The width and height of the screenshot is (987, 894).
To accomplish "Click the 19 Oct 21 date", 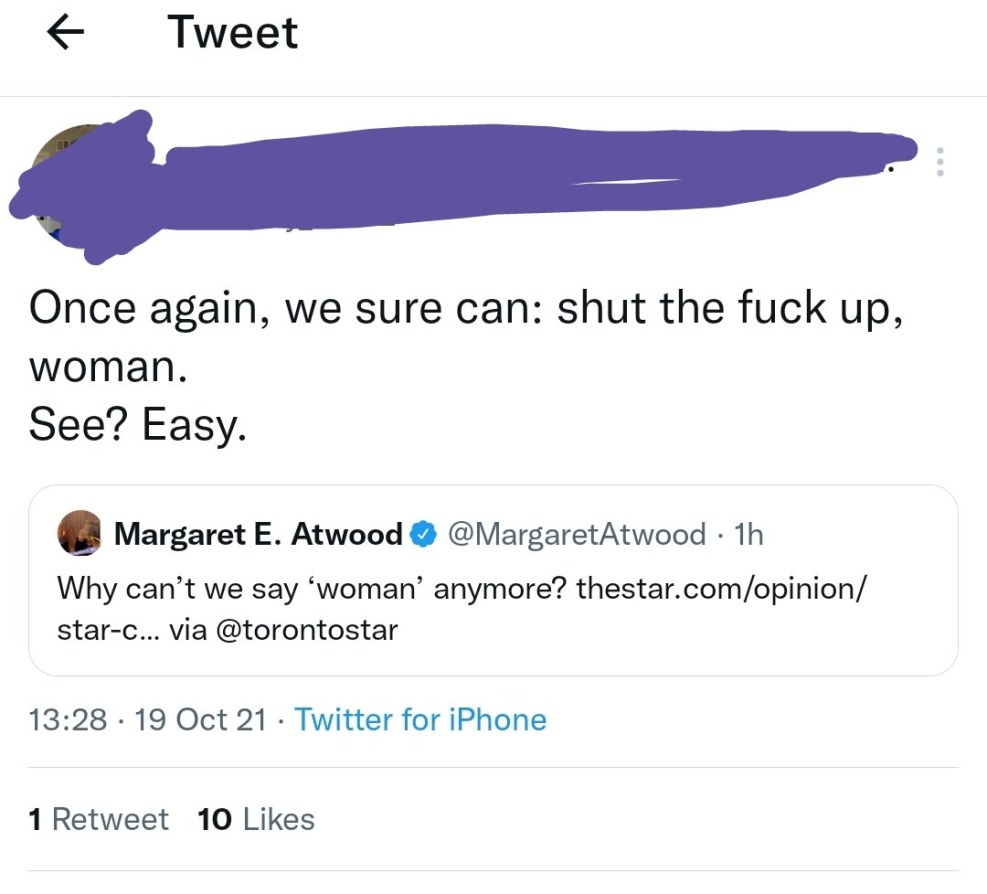I will click(202, 720).
